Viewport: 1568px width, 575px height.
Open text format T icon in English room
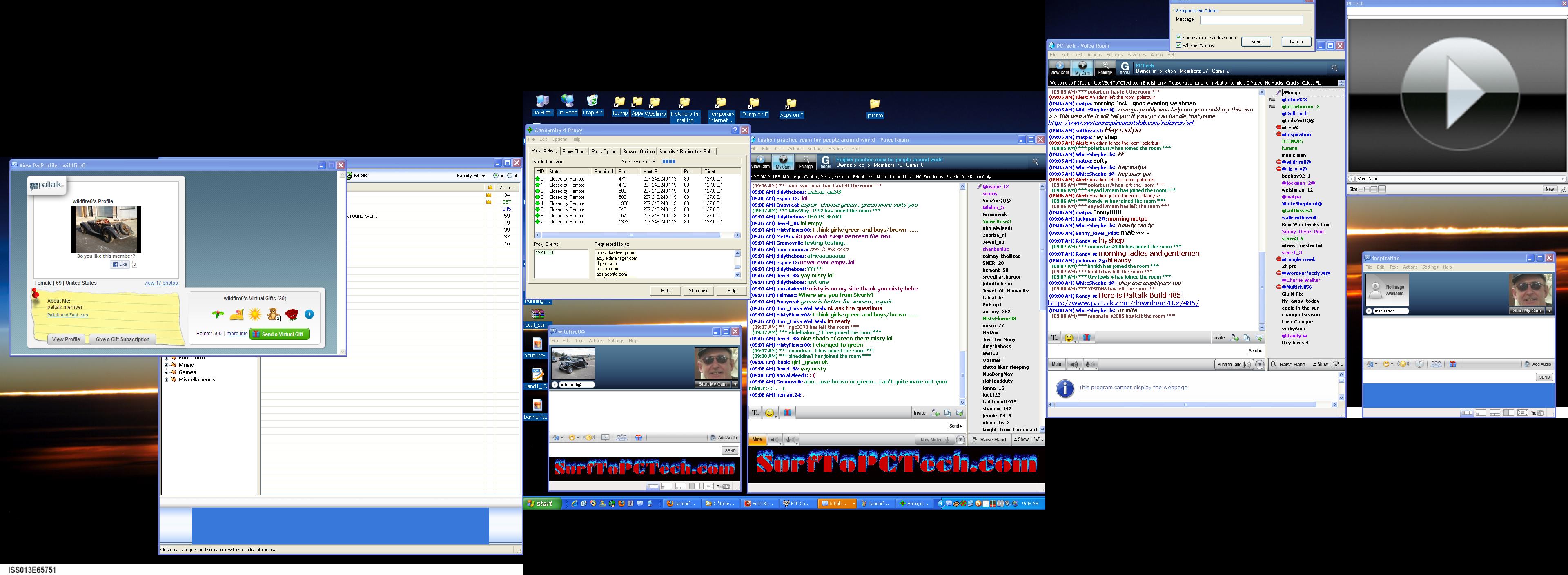click(755, 412)
